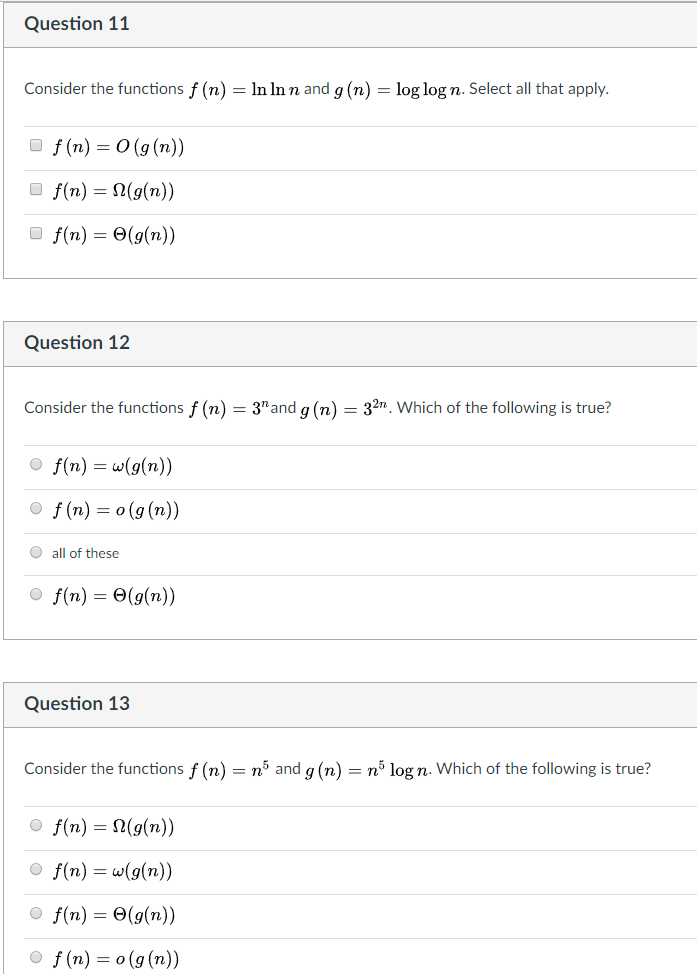Select f(n) = Θ(g(n)) in Question 12

point(35,594)
